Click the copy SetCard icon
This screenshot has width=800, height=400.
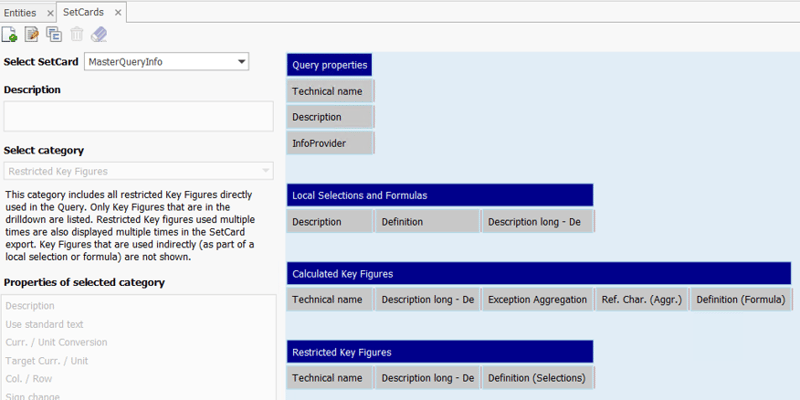[x=54, y=35]
